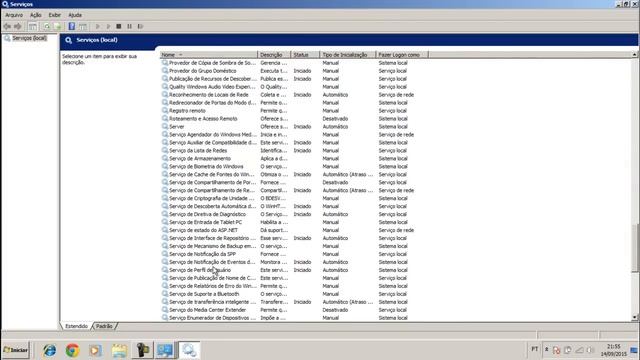Go back using the toolbar arrow
Viewport: 640px width, 360px height.
(7, 27)
